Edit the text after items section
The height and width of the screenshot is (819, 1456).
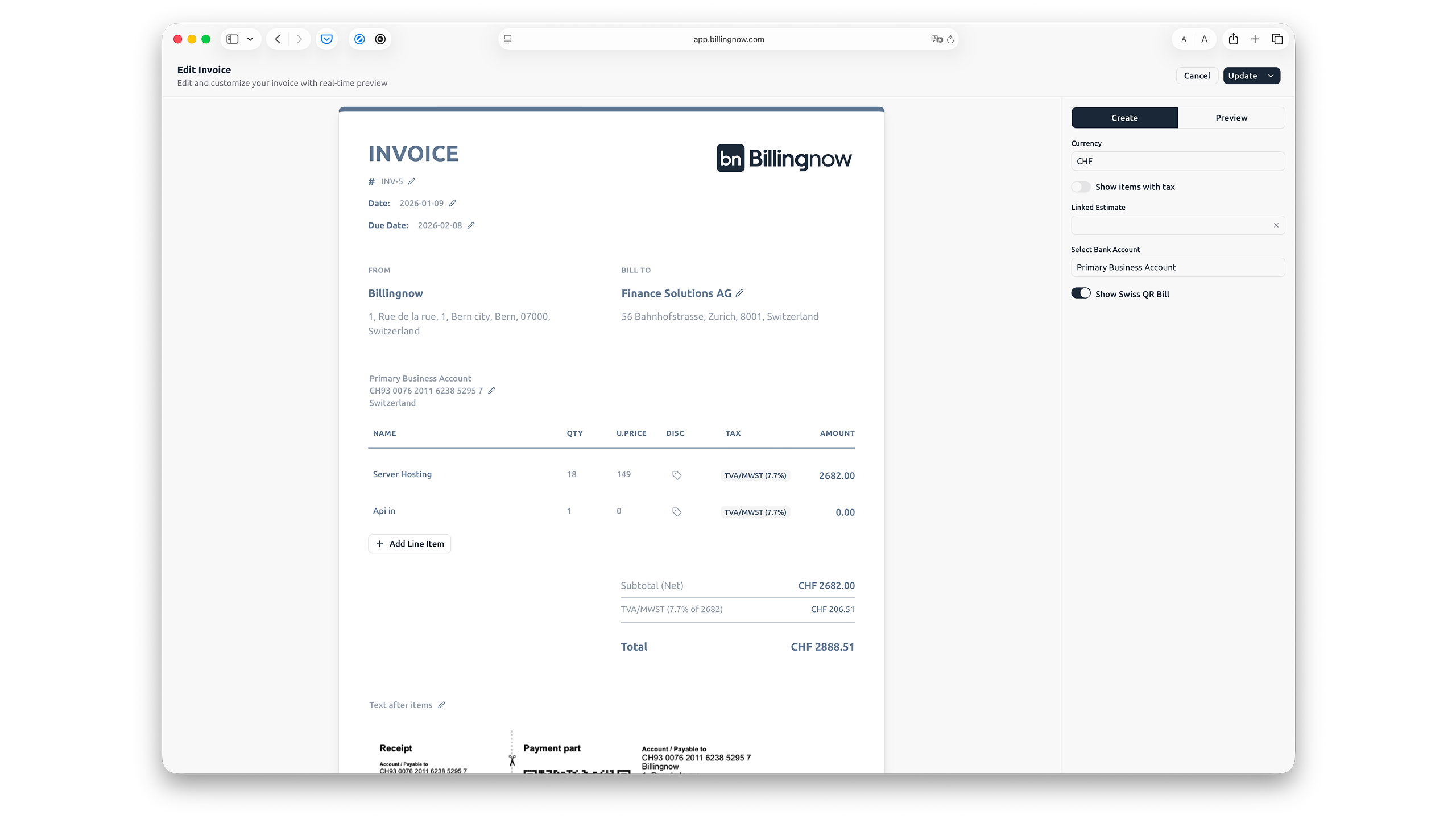click(x=442, y=704)
